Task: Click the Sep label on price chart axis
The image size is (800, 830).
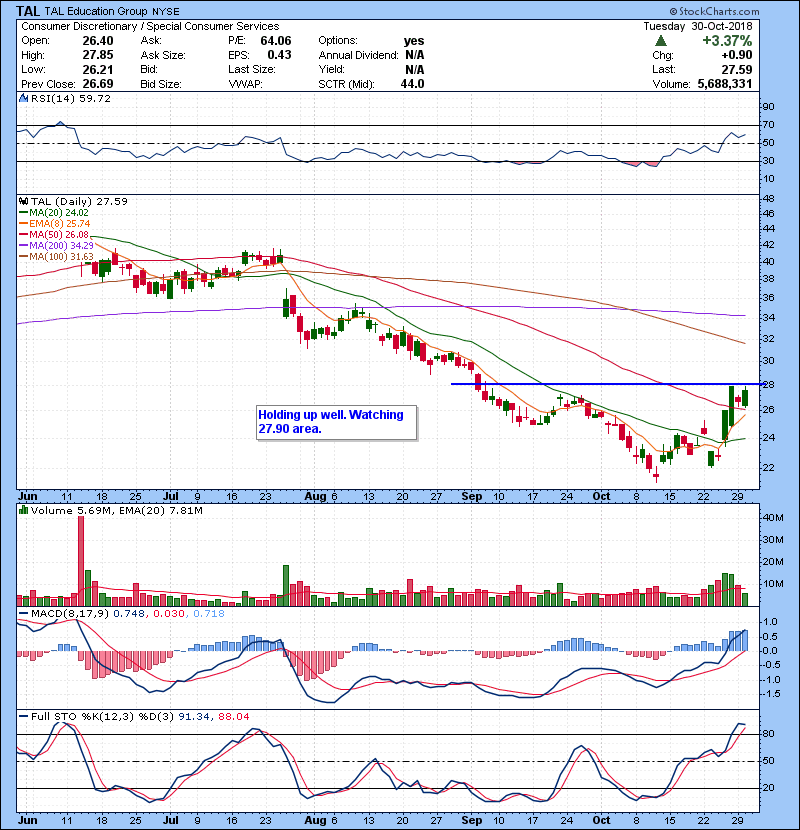Action: (x=471, y=497)
